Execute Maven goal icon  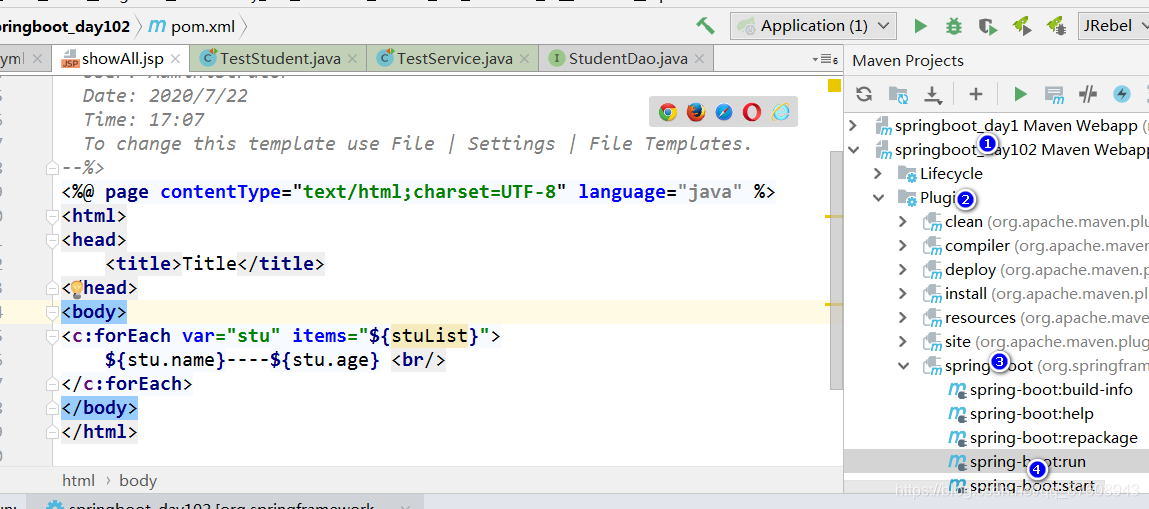click(x=1054, y=94)
